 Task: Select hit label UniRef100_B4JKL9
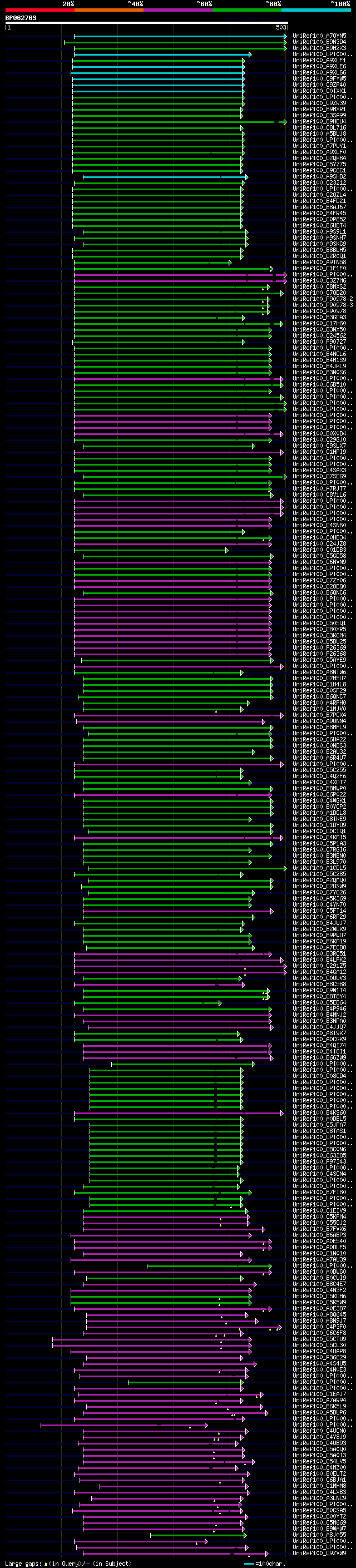(319, 366)
